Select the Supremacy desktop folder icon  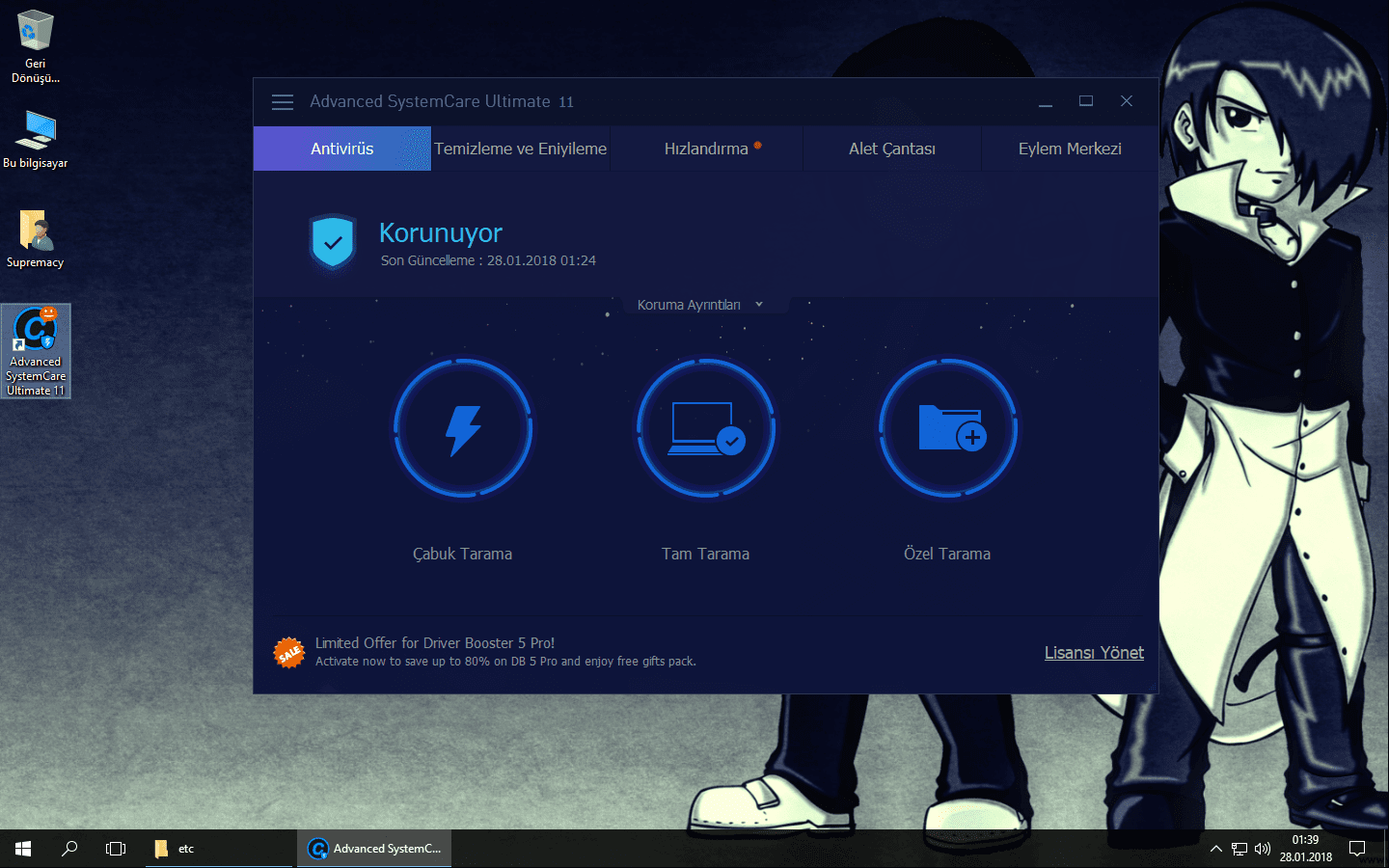[x=36, y=239]
